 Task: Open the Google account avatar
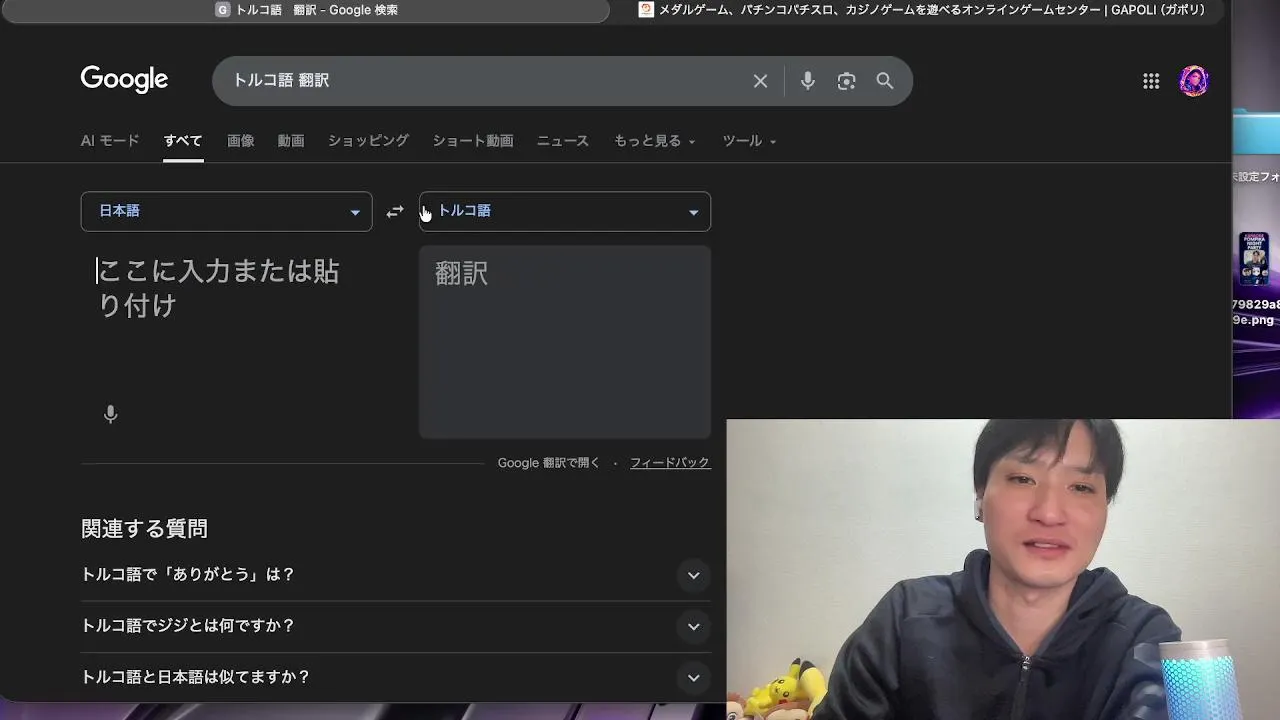pyautogui.click(x=1194, y=81)
